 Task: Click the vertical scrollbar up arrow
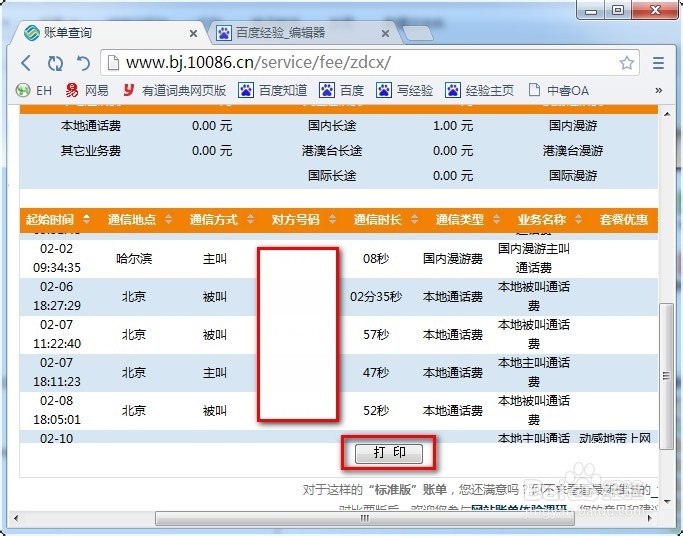click(667, 114)
